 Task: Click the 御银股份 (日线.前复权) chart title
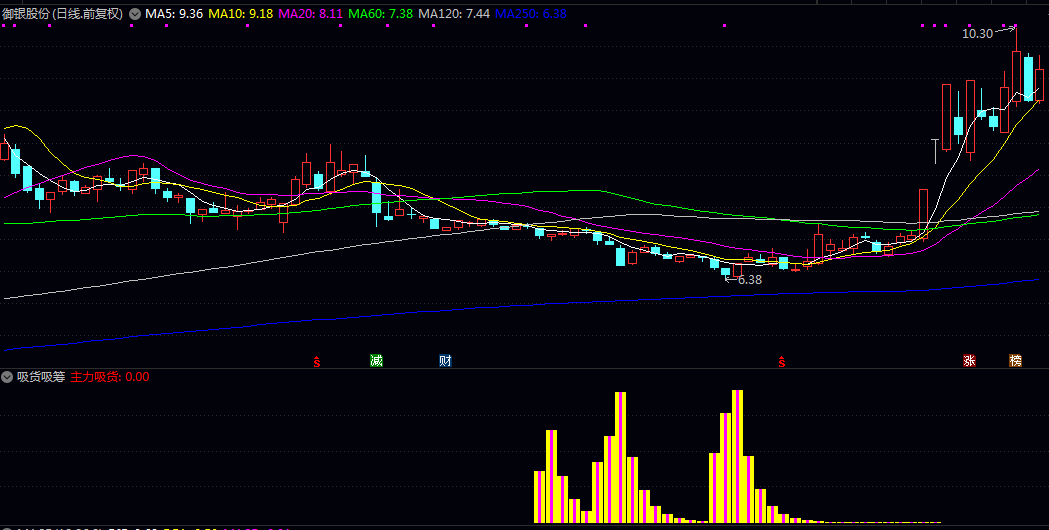[x=63, y=14]
